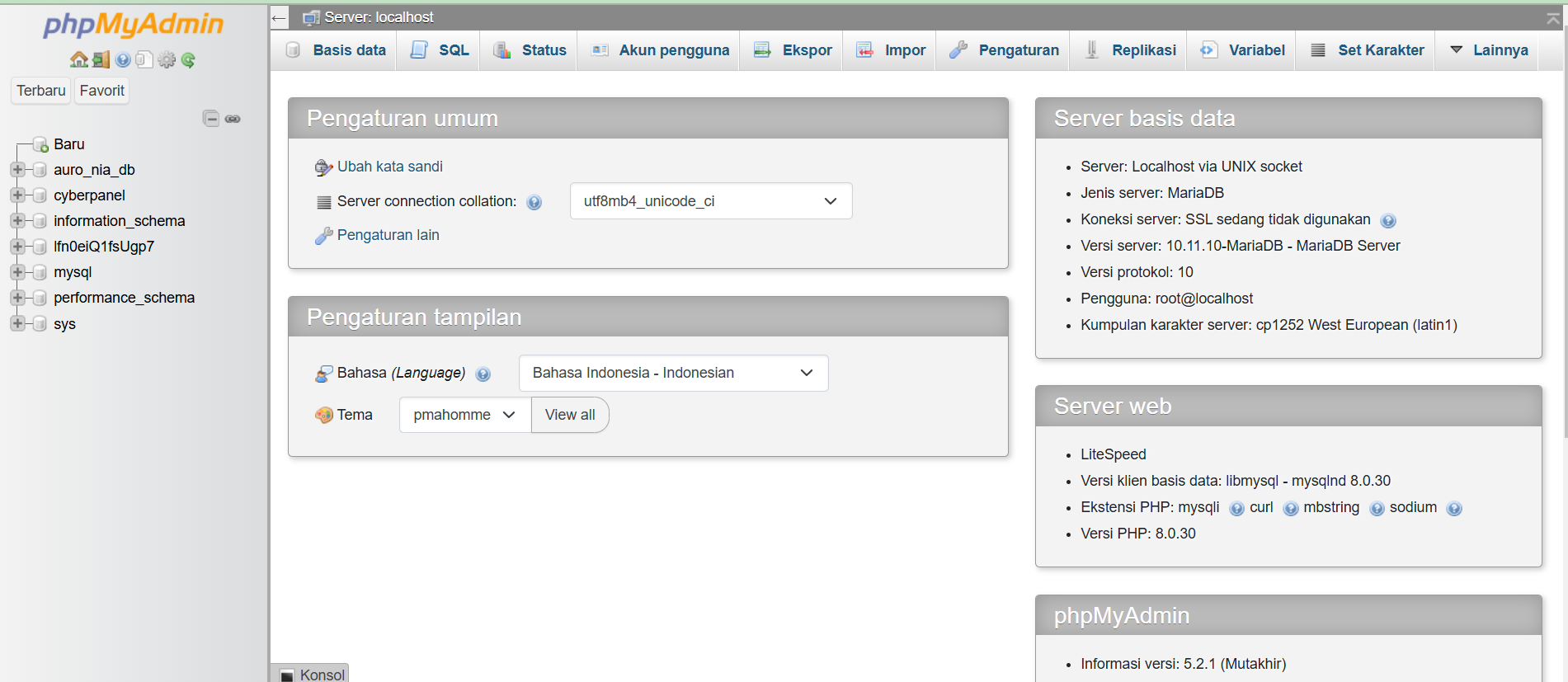
Task: Open the Set Karakter tab
Action: click(1367, 50)
